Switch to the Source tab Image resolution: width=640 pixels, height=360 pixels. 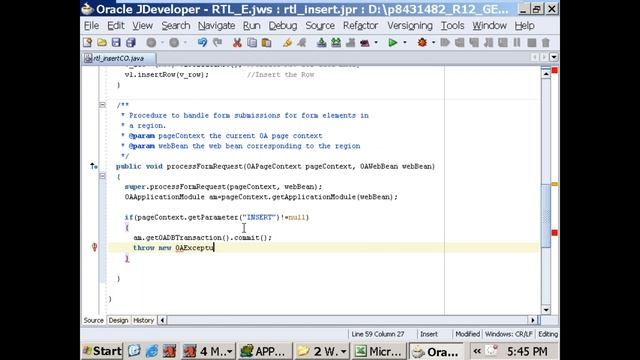(93, 320)
